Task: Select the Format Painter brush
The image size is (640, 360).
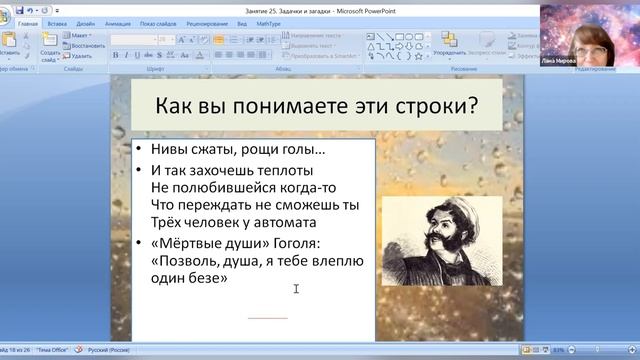Action: pyautogui.click(x=26, y=56)
